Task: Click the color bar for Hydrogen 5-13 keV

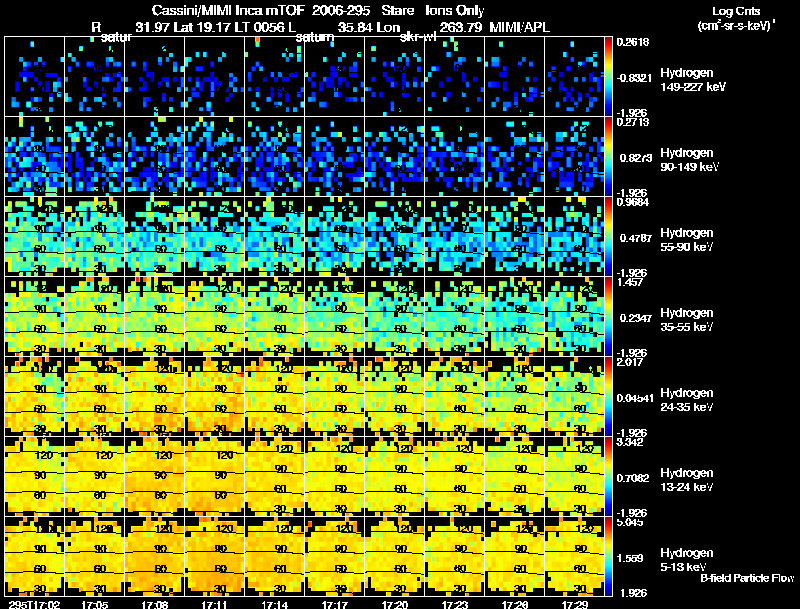Action: [608, 556]
